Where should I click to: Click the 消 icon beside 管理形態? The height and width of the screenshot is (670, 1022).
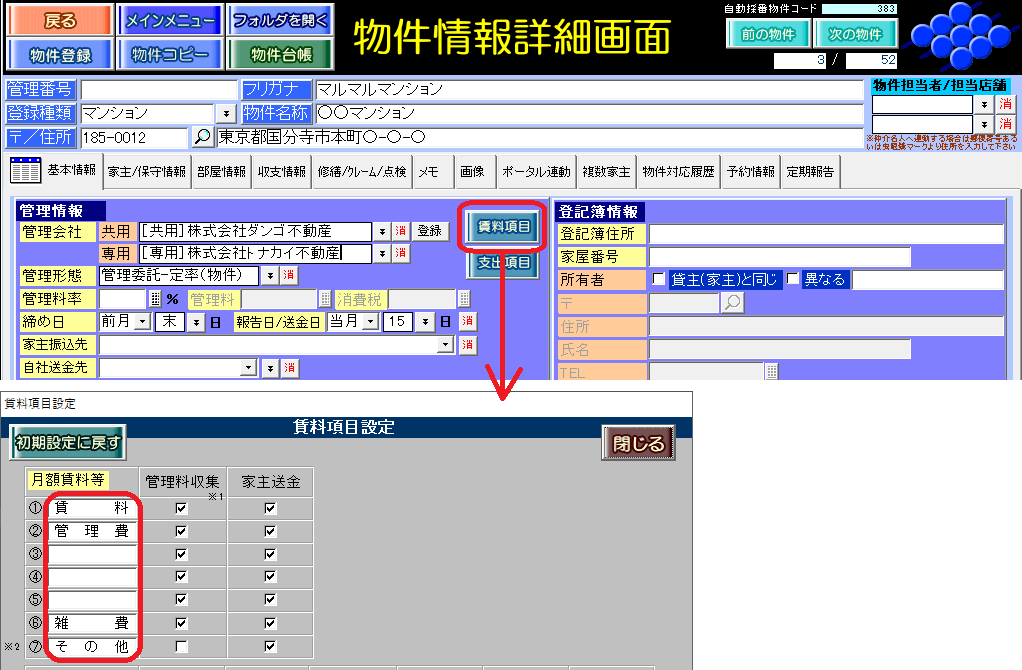coord(289,275)
